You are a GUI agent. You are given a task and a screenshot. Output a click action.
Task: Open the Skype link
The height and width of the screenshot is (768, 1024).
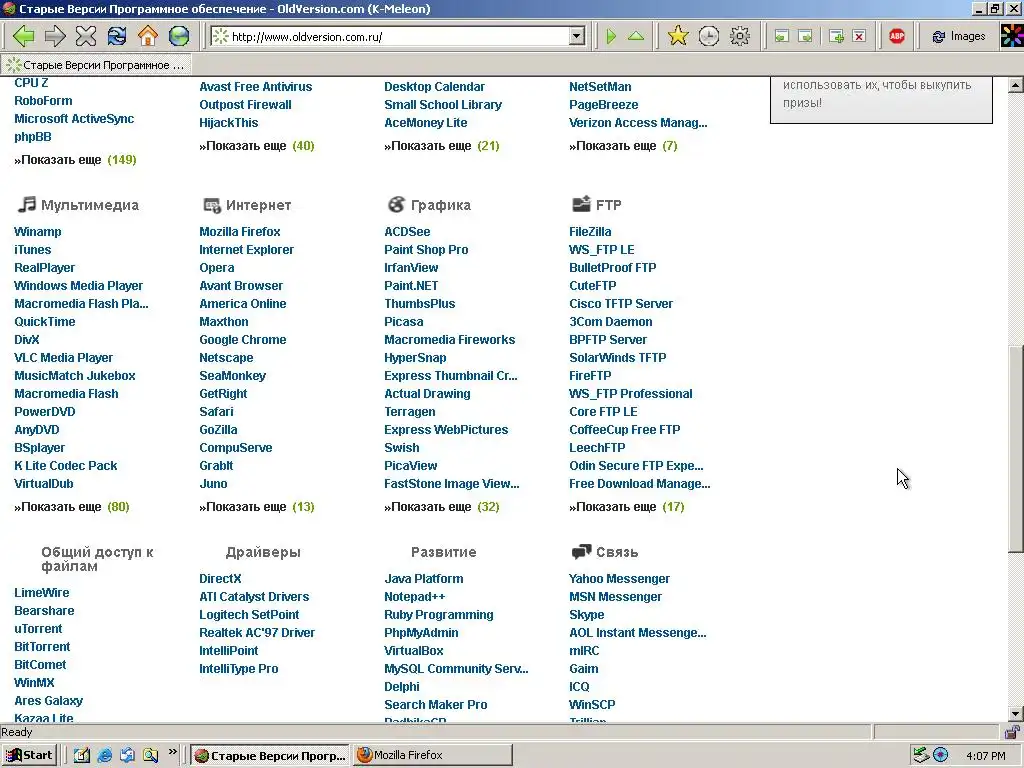coord(586,615)
